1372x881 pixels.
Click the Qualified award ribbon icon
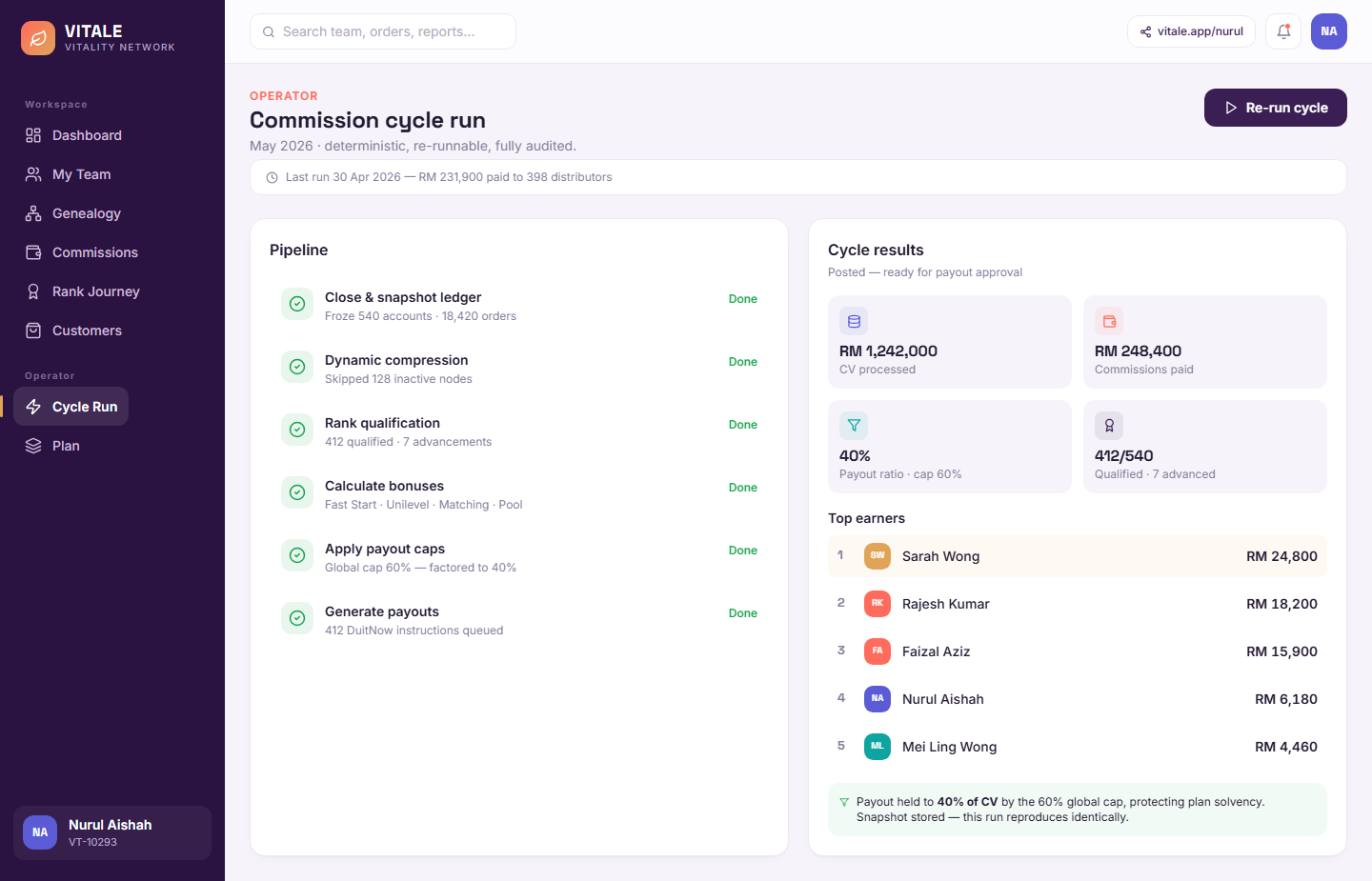pos(1109,426)
